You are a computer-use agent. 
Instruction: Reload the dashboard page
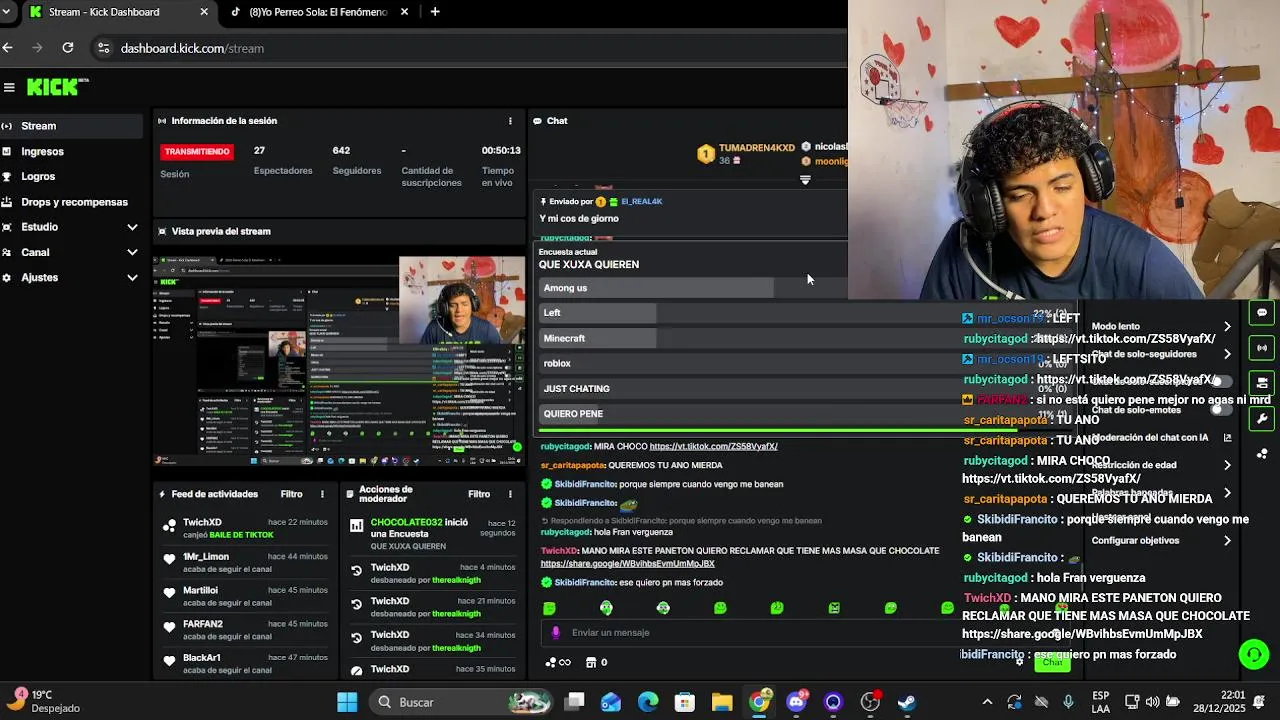[x=67, y=47]
